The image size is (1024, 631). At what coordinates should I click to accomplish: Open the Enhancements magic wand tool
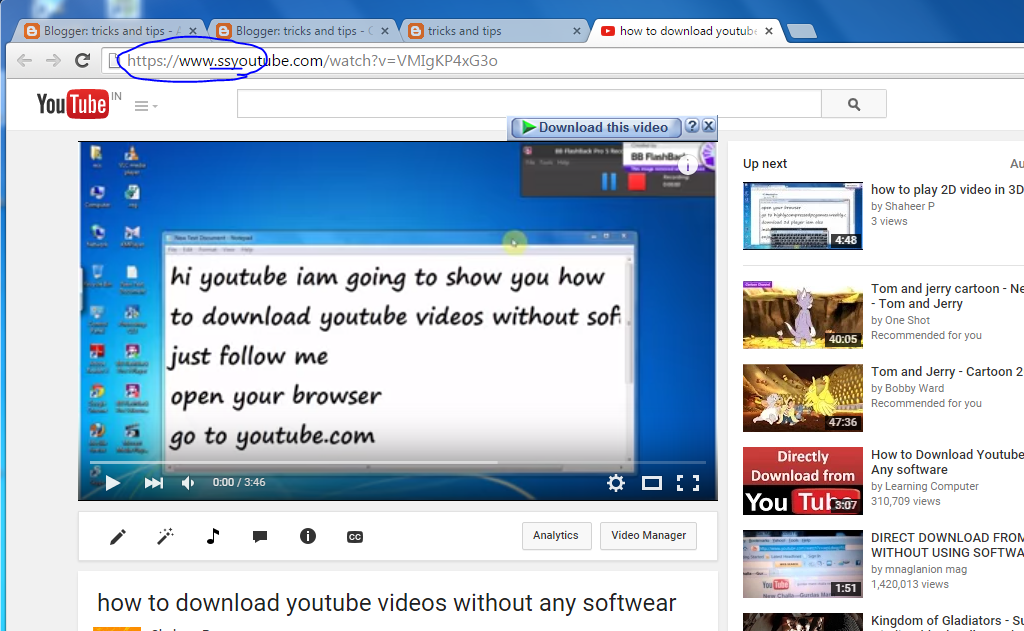coord(165,536)
